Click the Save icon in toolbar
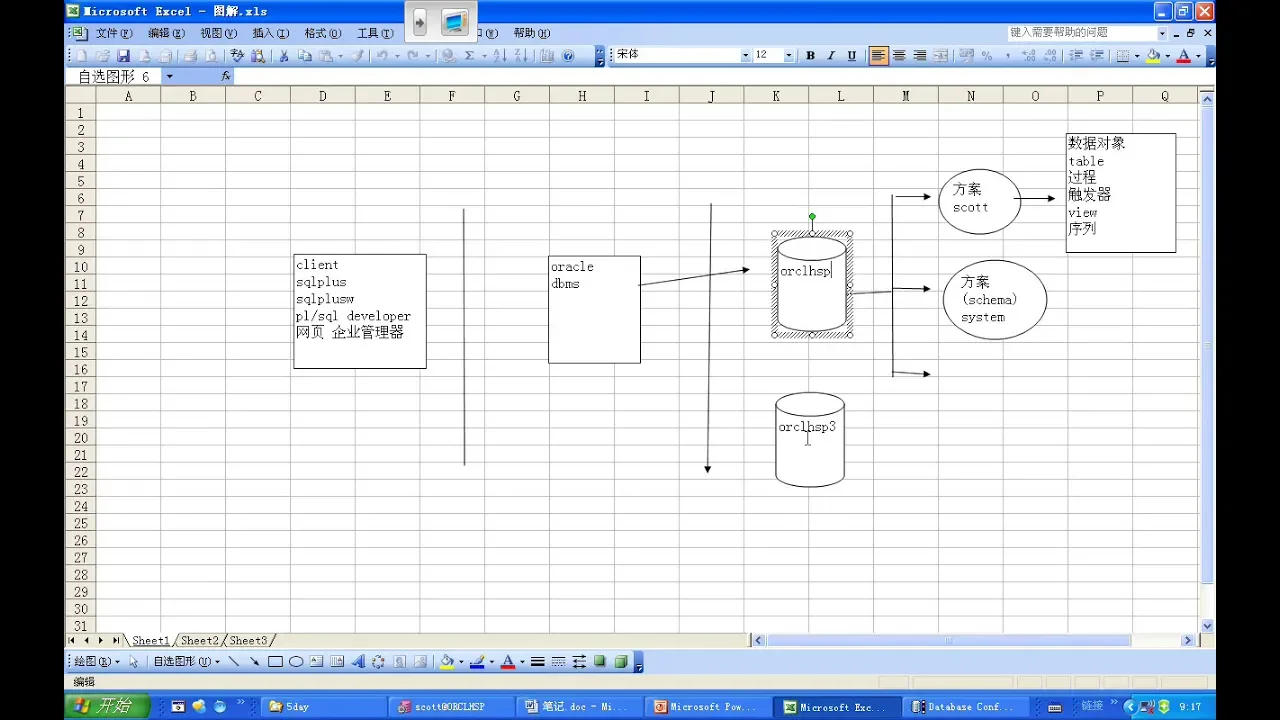 coord(124,56)
